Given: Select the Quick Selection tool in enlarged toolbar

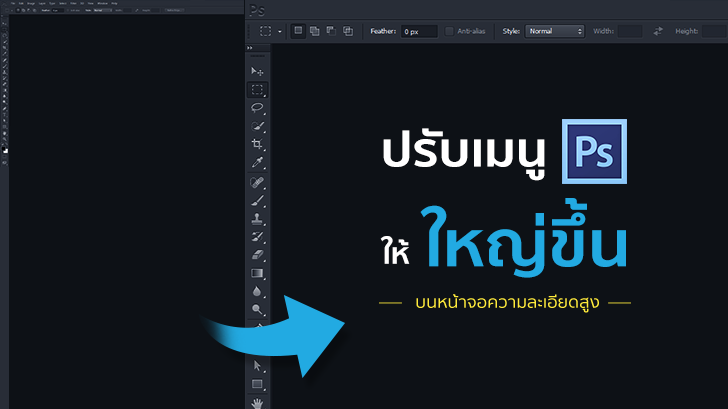Looking at the screenshot, I should click(x=257, y=126).
